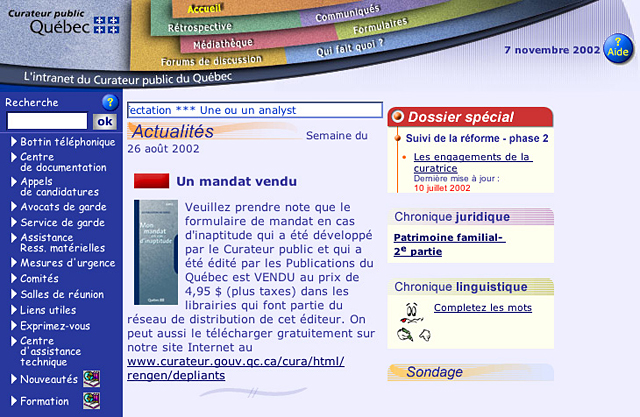Screen dimensions: 640x417
Task: Open the Completez les mots link
Action: [x=483, y=308]
